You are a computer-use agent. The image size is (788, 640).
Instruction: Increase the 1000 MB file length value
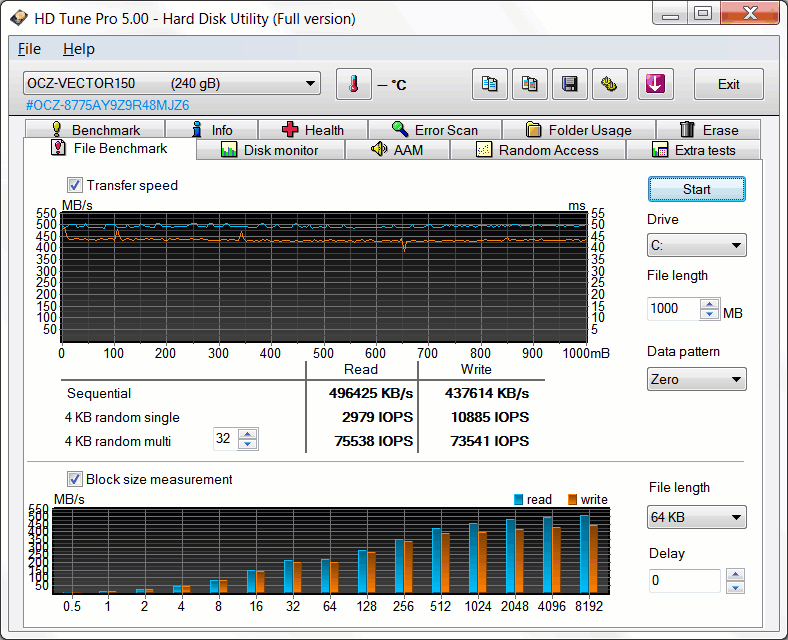(x=709, y=304)
